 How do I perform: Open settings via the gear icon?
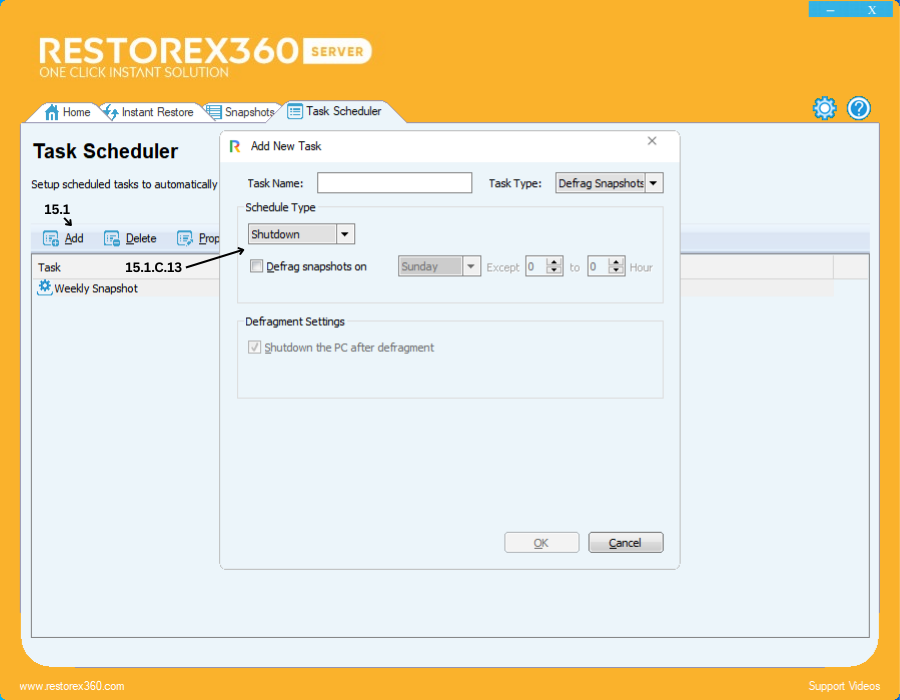point(824,108)
